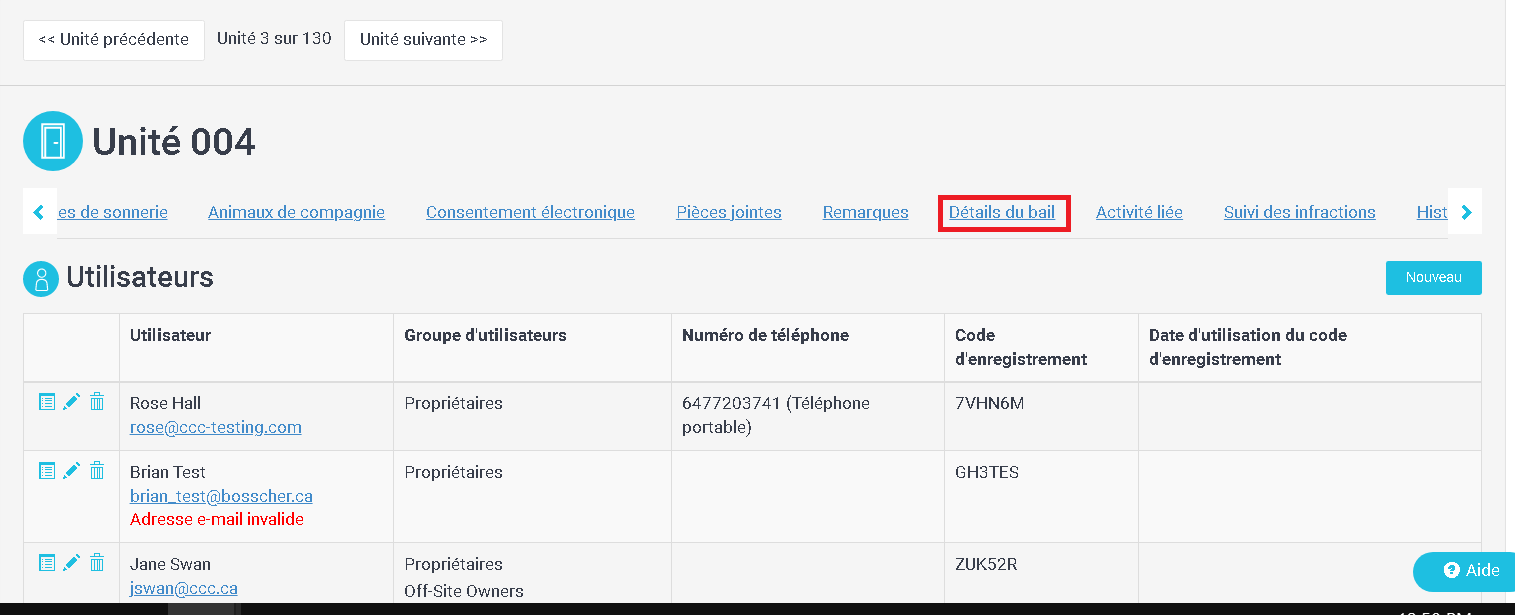Go to Unité suivante

click(423, 40)
